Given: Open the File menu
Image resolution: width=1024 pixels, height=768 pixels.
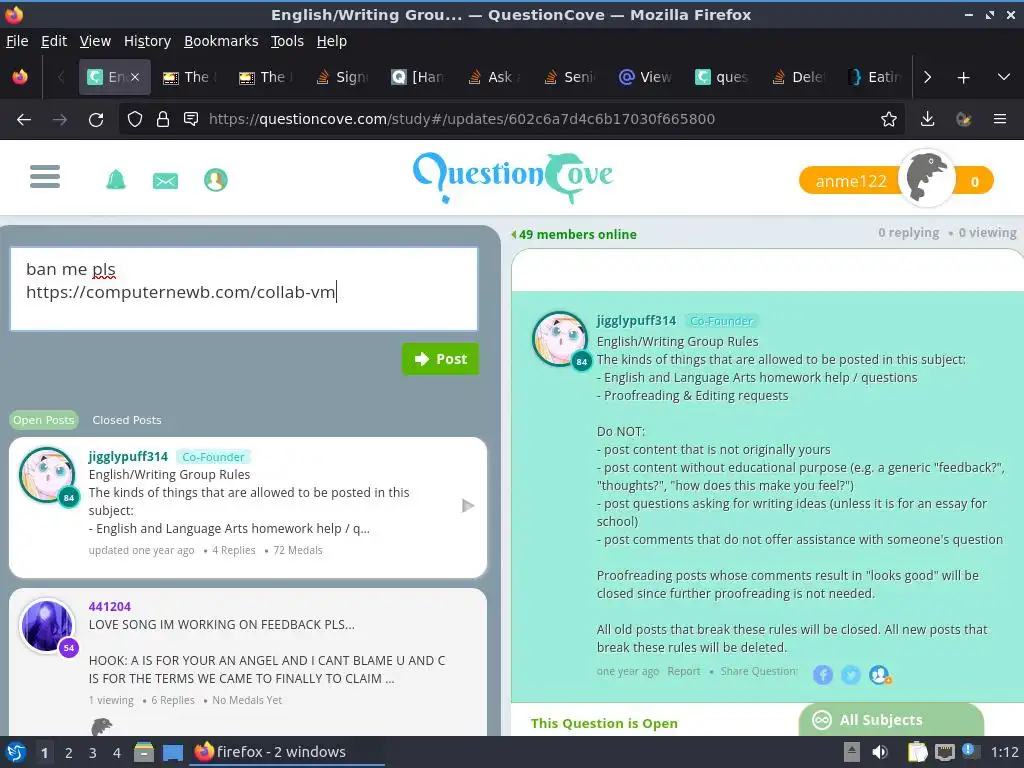Looking at the screenshot, I should (17, 41).
